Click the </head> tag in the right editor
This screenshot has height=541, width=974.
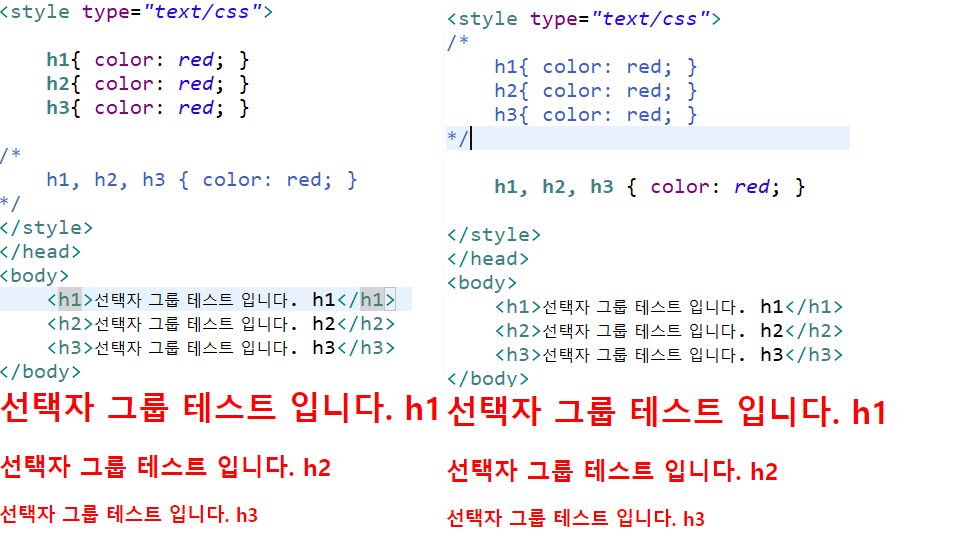(488, 259)
